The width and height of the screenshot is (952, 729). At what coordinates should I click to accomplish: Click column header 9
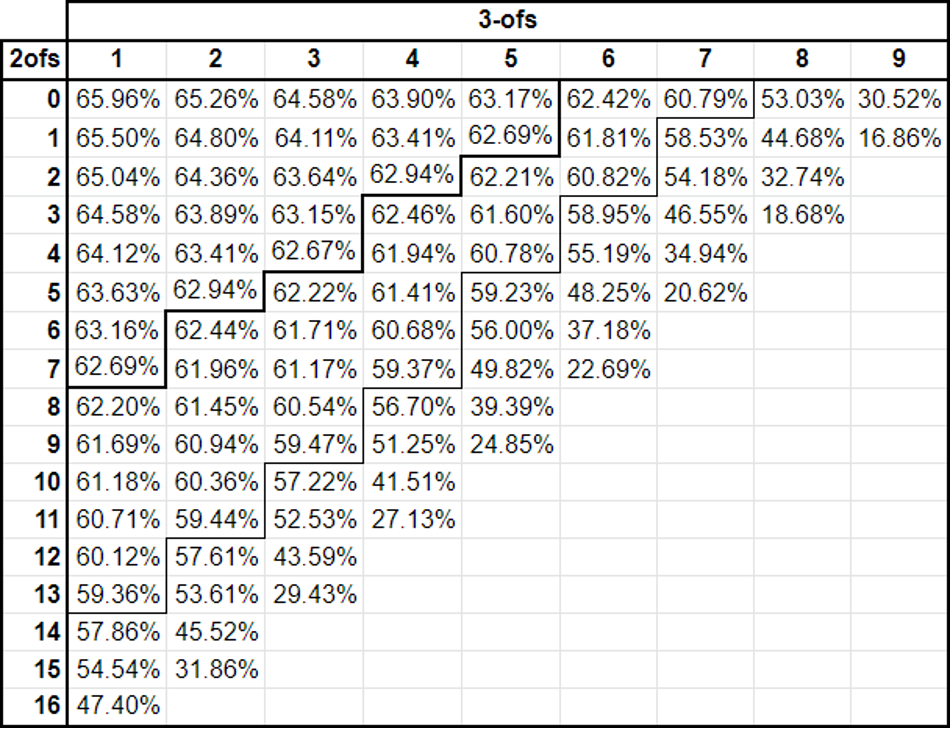pos(899,59)
